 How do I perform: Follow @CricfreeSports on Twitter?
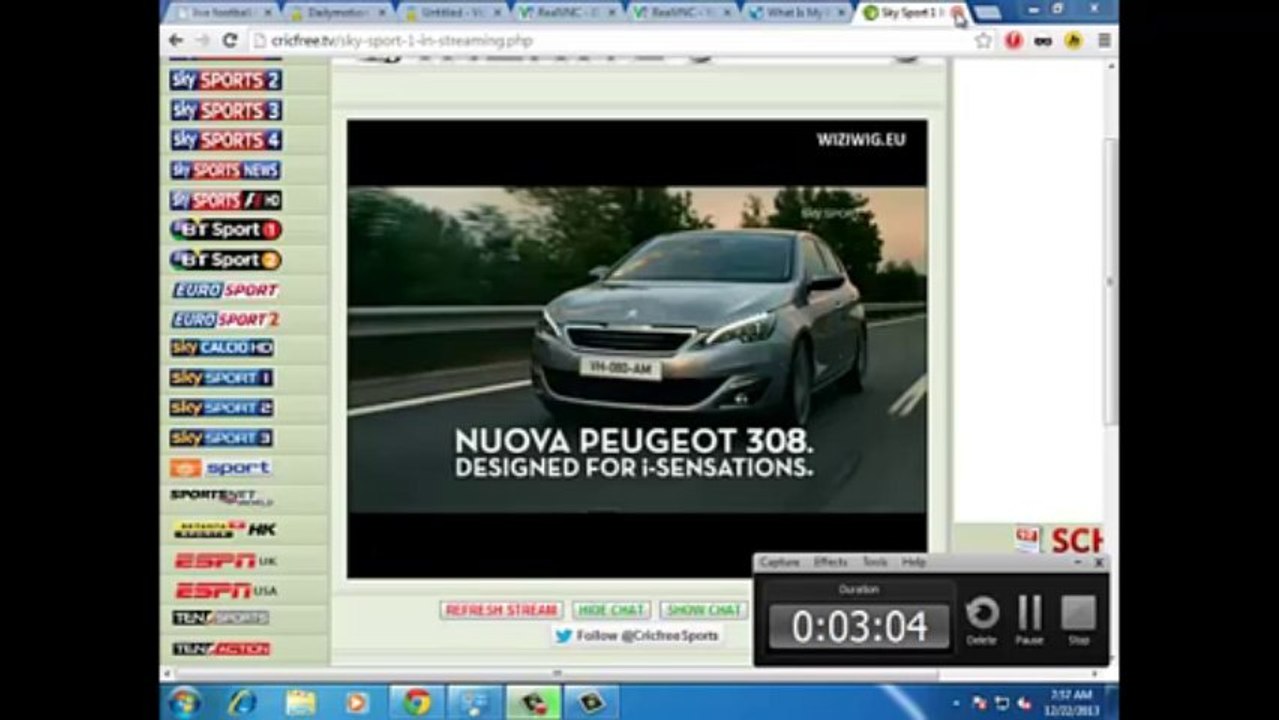[637, 636]
